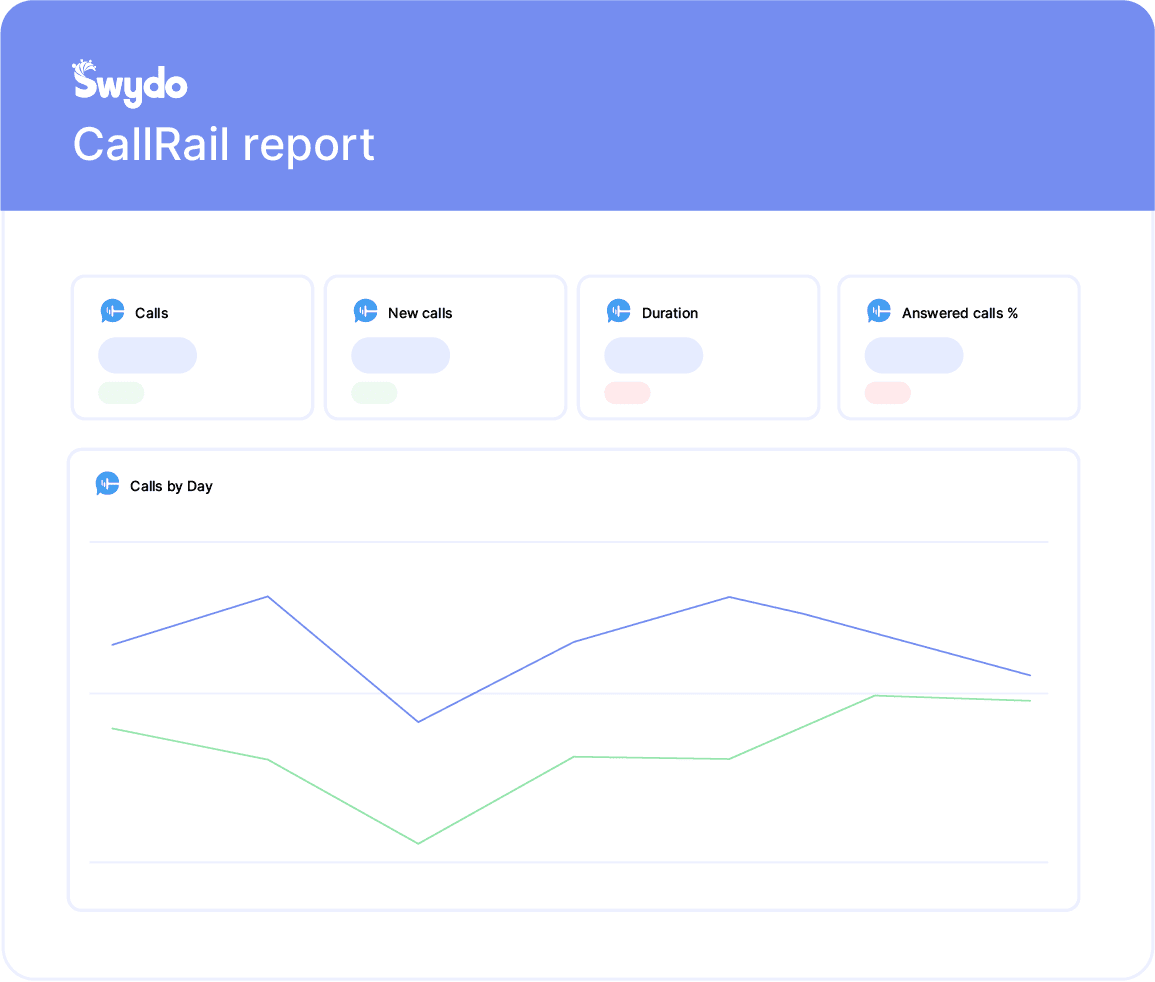Click the Calls by Day chart title
The width and height of the screenshot is (1155, 982).
[x=171, y=486]
